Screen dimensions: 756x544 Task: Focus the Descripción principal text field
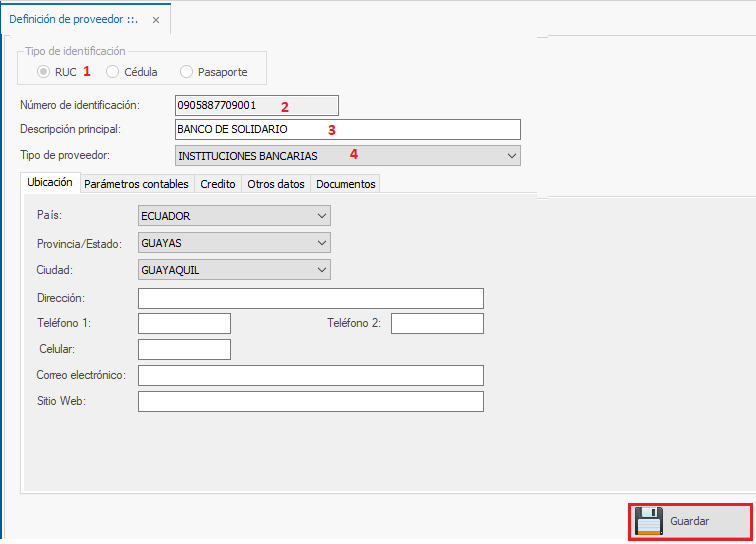coord(347,130)
